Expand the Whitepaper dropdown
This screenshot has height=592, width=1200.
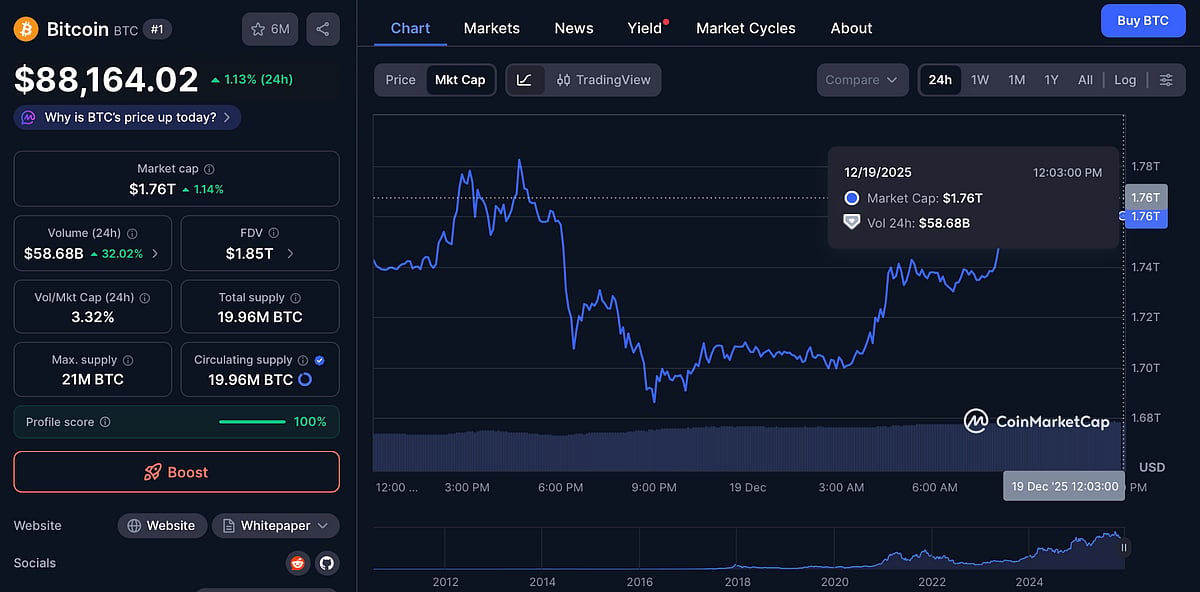point(276,526)
